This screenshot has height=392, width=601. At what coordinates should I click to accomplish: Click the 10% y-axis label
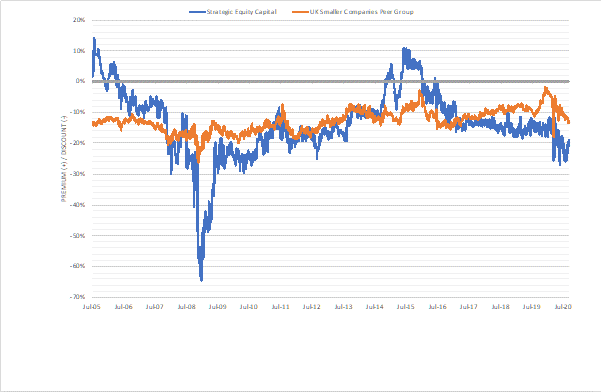[79, 51]
